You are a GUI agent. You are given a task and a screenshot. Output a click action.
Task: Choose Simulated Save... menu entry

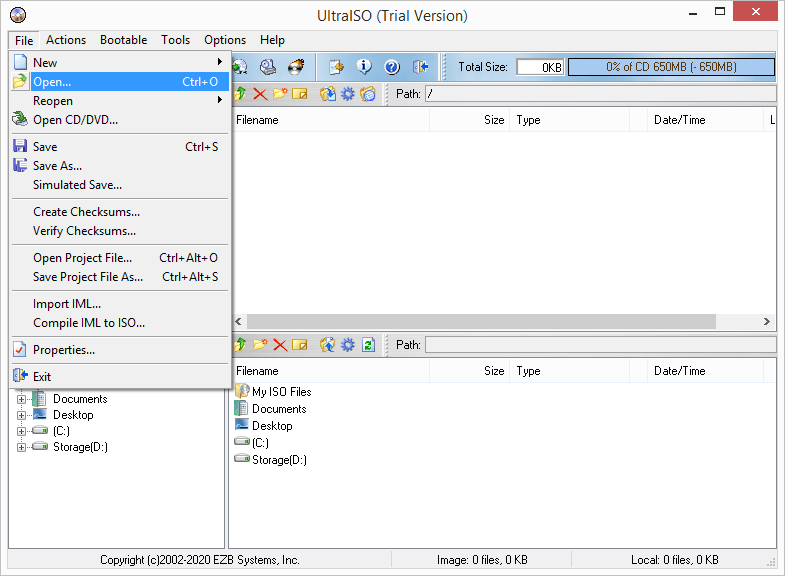(x=120, y=185)
